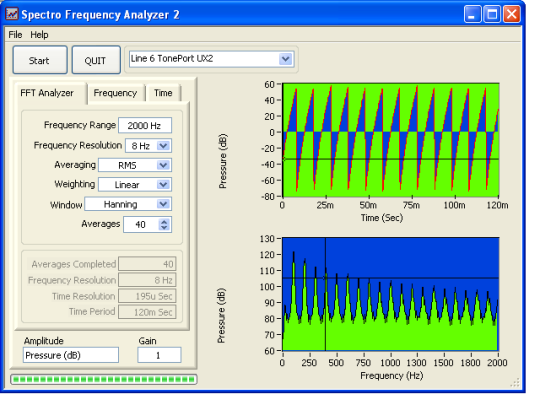Switch to the Time tab
Image resolution: width=540 pixels, height=405 pixels.
tap(163, 93)
